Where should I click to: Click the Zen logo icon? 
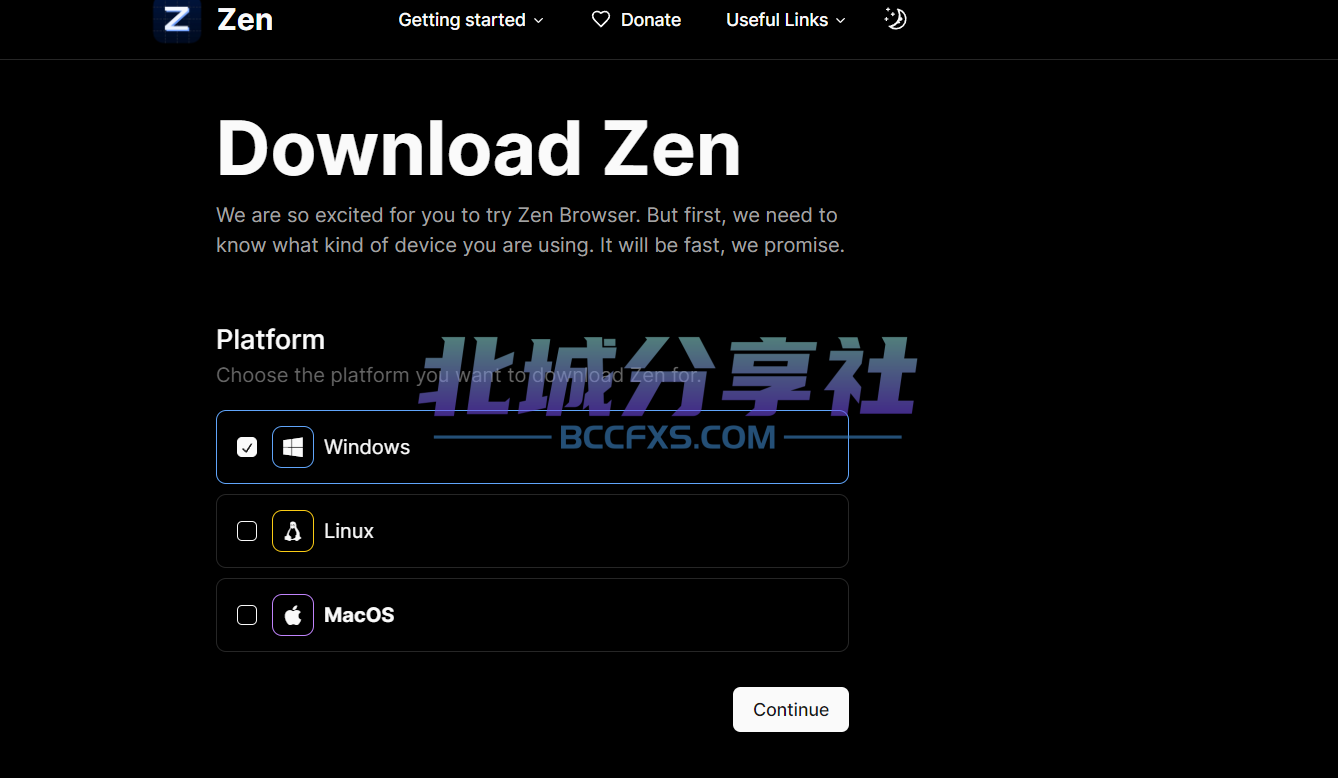[x=177, y=20]
